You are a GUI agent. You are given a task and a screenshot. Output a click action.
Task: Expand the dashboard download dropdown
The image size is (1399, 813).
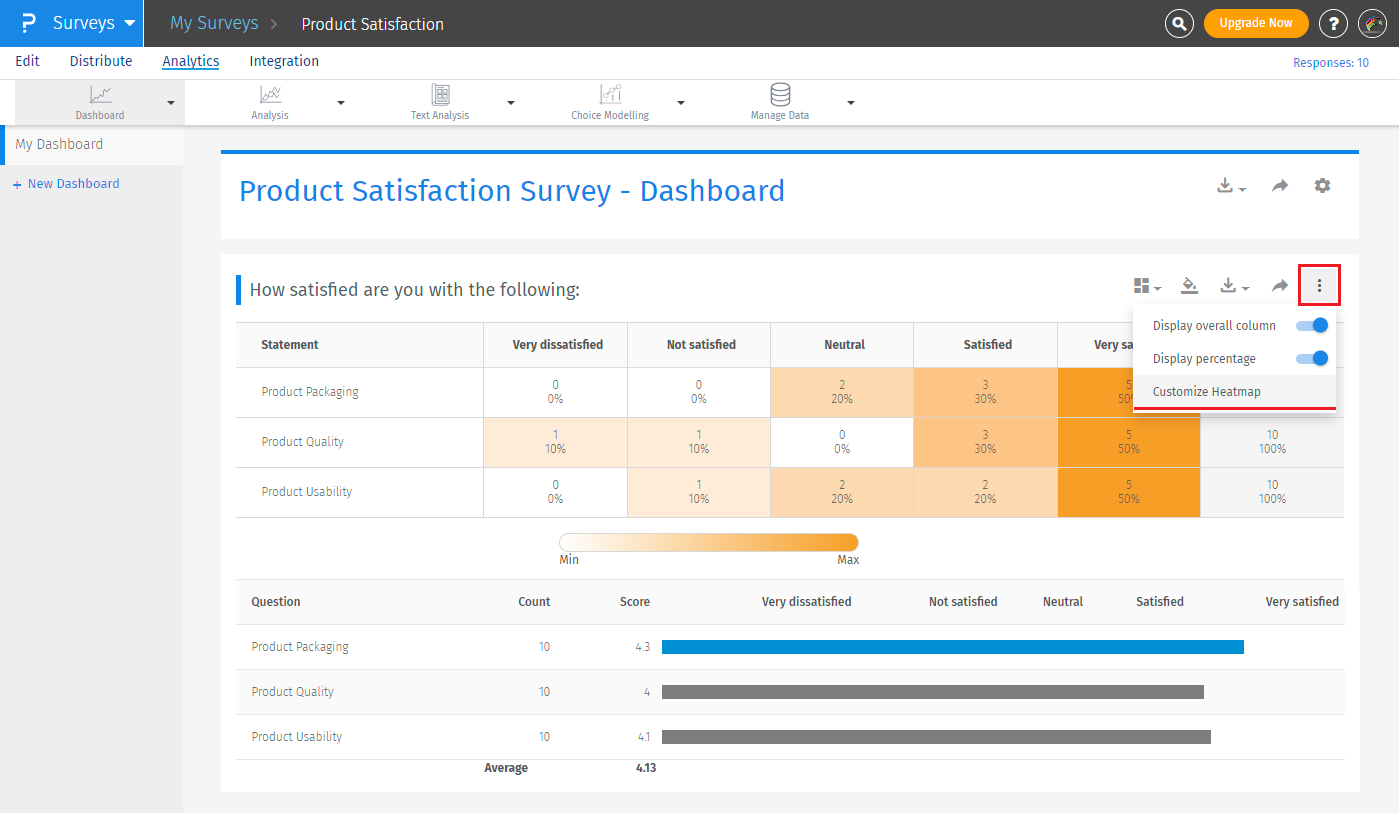click(1231, 187)
